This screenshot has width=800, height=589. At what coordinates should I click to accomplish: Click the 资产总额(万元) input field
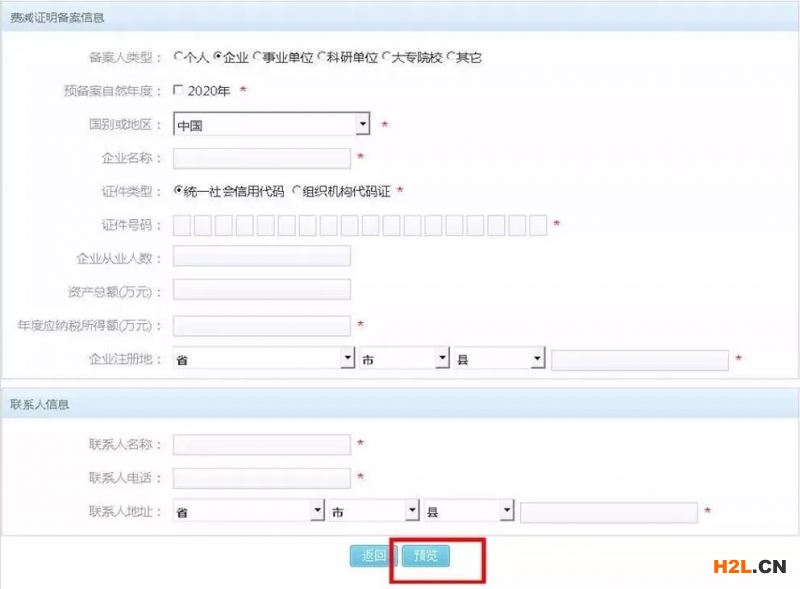click(262, 290)
